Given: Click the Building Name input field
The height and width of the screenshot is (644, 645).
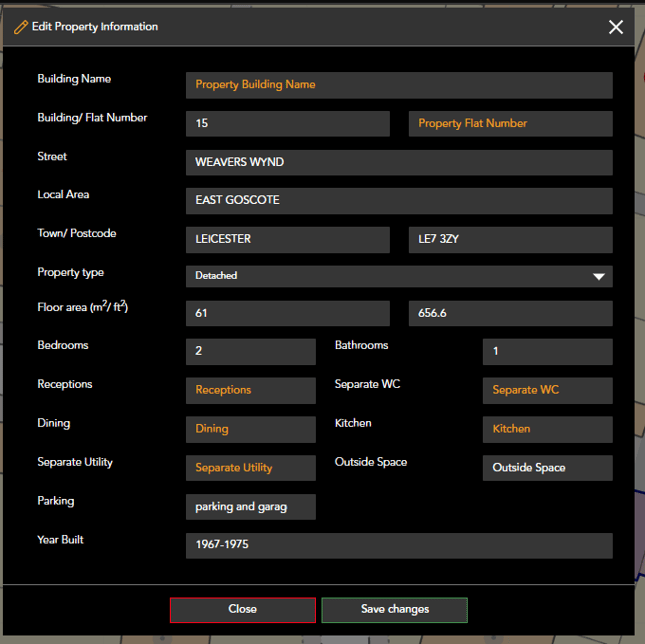Looking at the screenshot, I should [398, 85].
